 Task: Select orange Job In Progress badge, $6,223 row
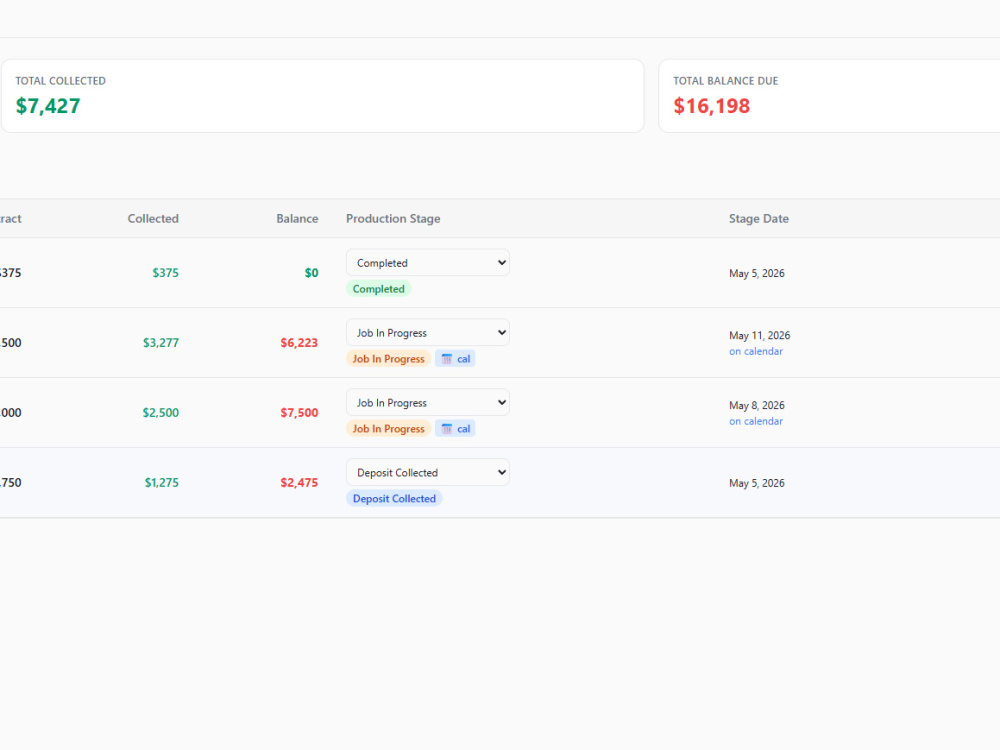pos(388,358)
